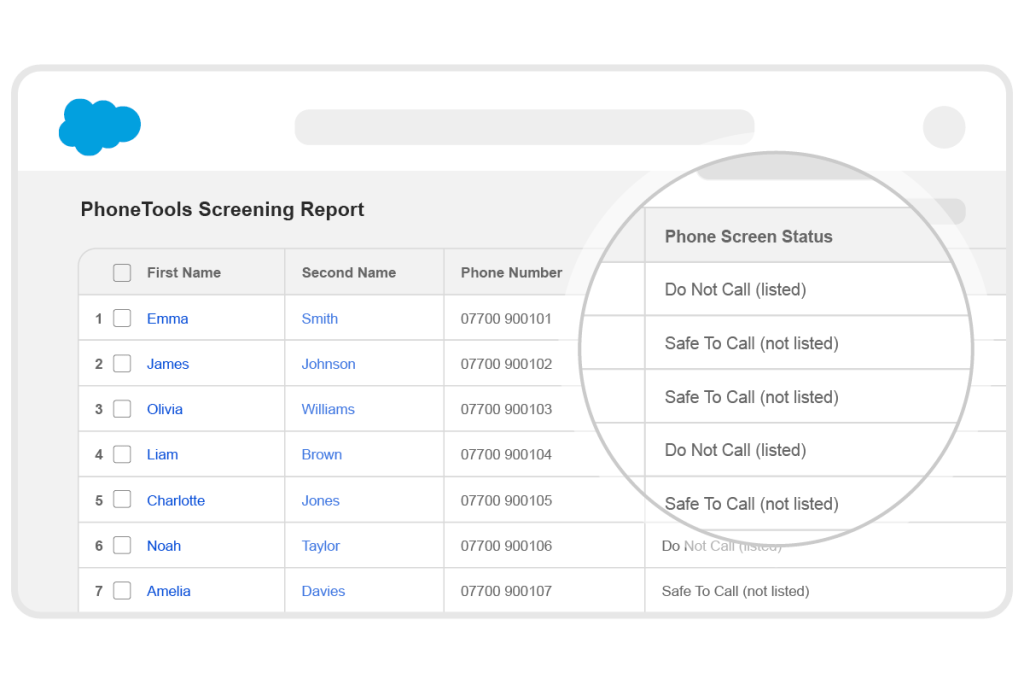This screenshot has width=1024, height=684.
Task: Tick the checkbox in Liam's row
Action: tap(122, 454)
